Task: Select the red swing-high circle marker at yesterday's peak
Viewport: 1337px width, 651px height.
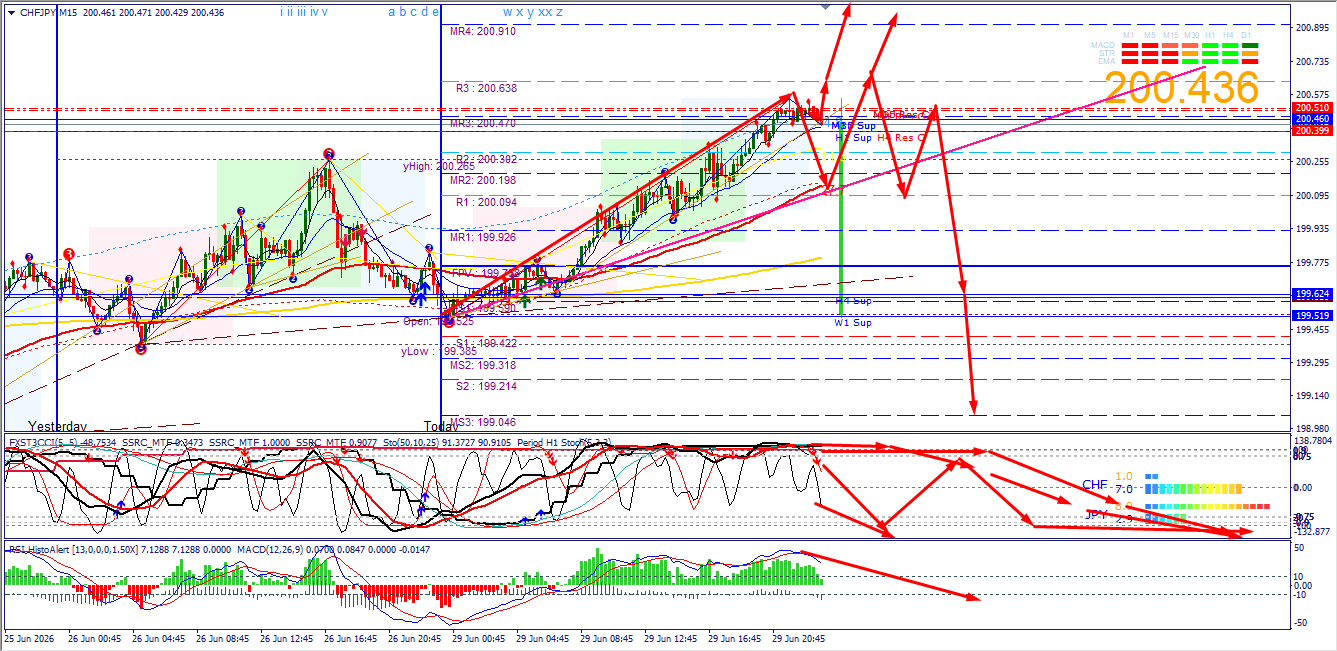Action: click(x=328, y=154)
